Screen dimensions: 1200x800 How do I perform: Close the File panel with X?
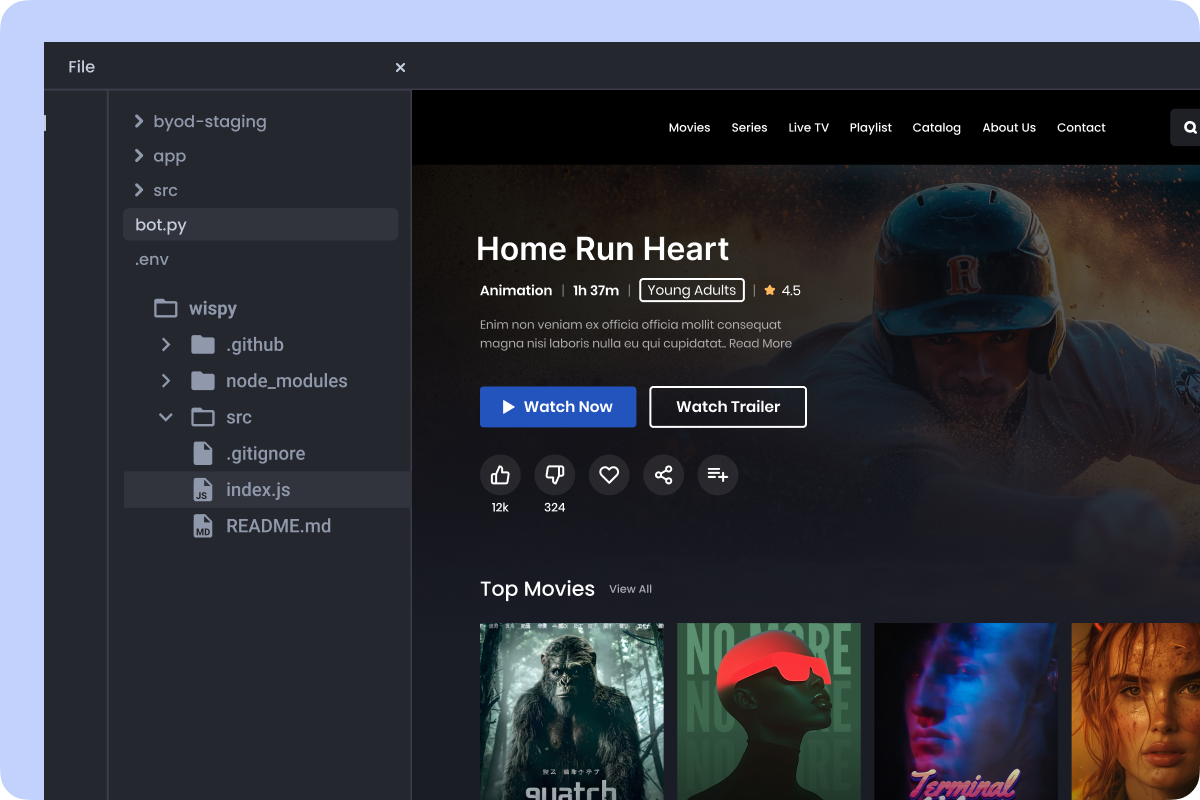tap(400, 67)
